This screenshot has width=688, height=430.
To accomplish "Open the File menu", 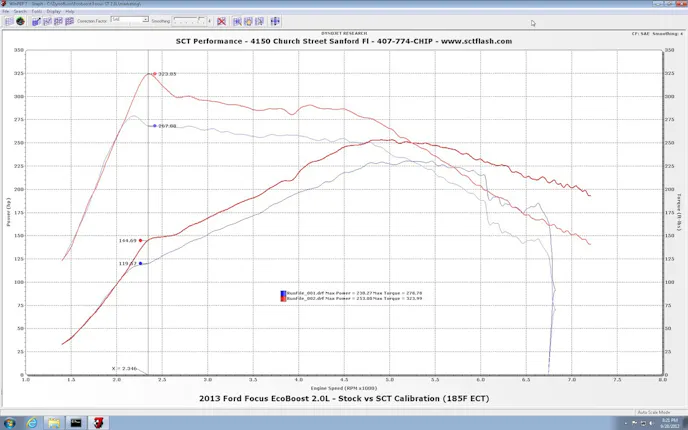I will pos(5,11).
